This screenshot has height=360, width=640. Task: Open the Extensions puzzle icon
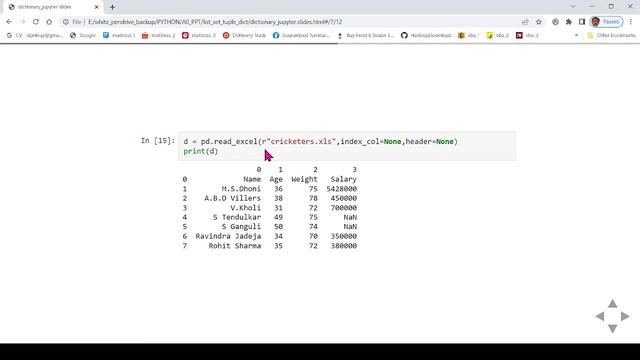coord(569,22)
